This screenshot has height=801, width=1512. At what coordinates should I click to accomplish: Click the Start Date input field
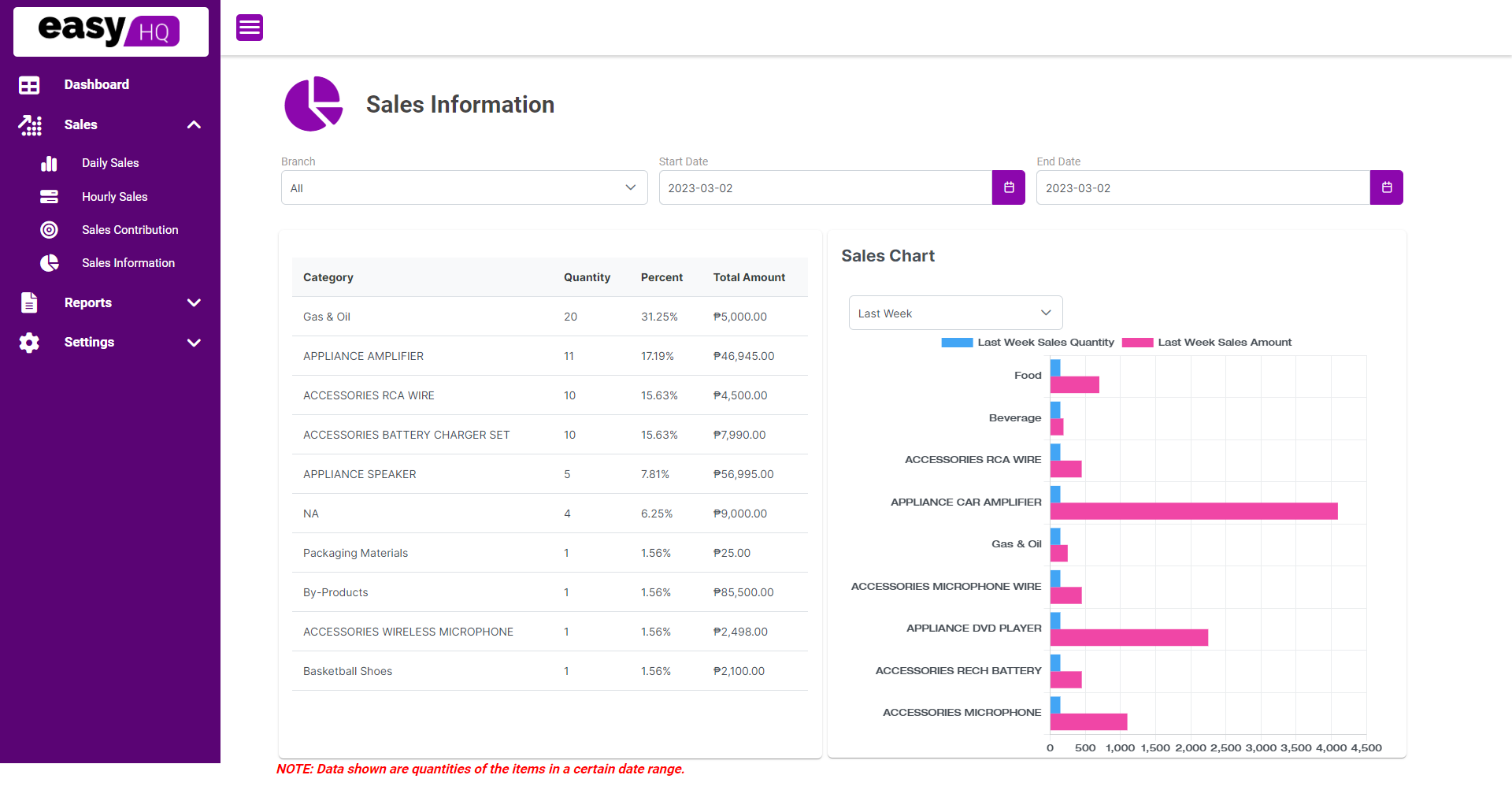pyautogui.click(x=825, y=187)
